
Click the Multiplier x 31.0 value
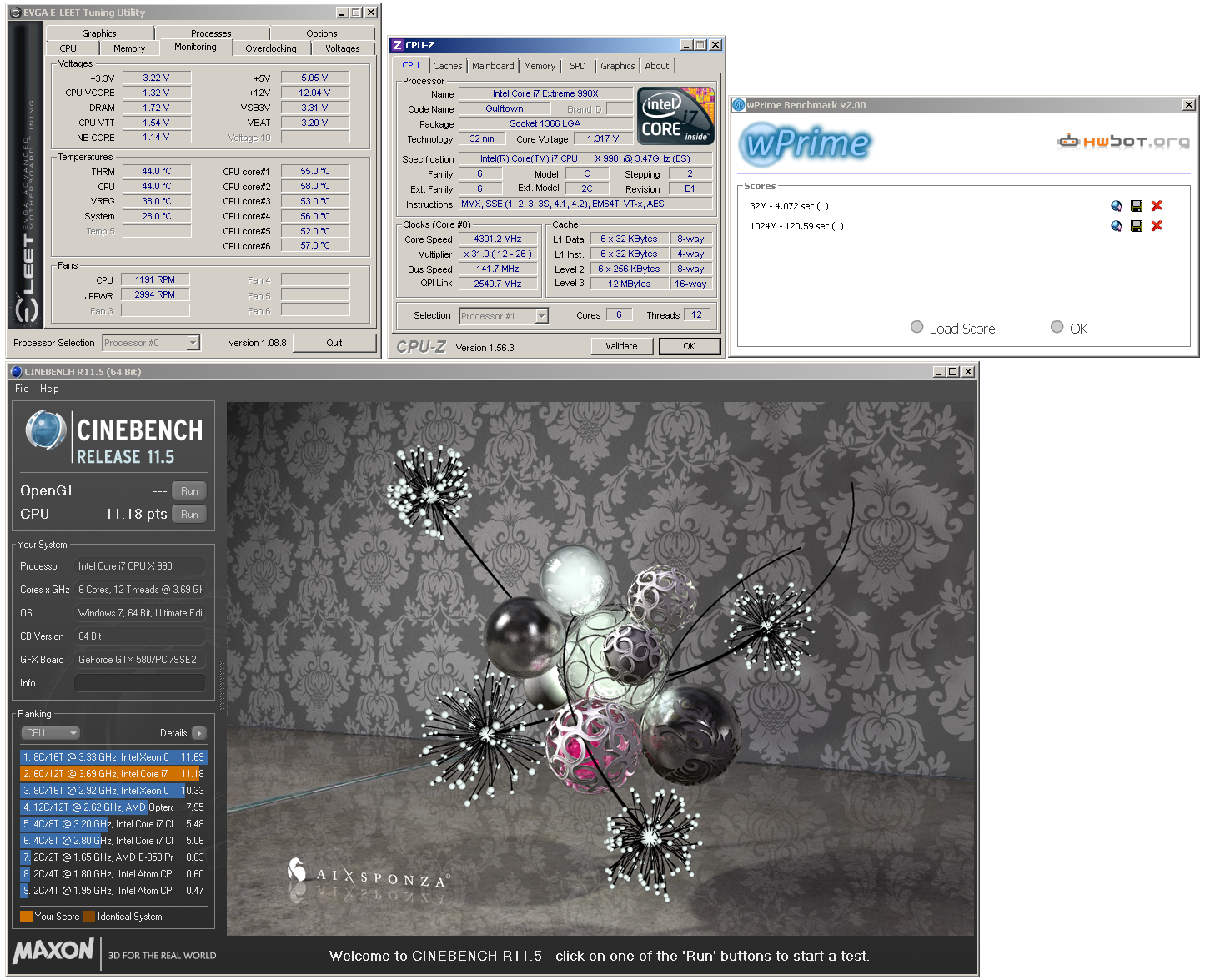pos(498,254)
